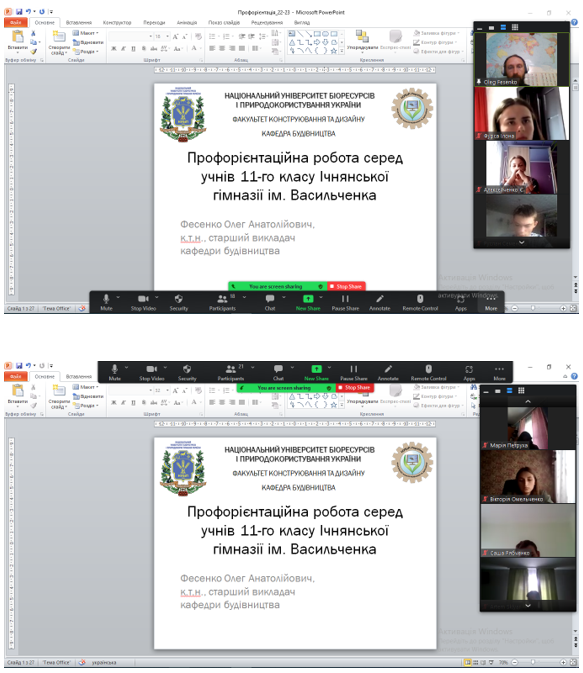Toggle Underline in upper PowerPoint ribbon

click(133, 49)
